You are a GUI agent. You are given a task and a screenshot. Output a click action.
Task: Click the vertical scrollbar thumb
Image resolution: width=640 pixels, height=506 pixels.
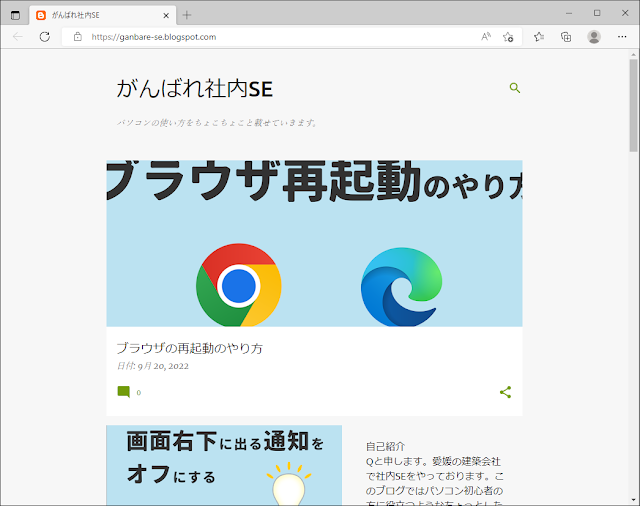(x=633, y=105)
